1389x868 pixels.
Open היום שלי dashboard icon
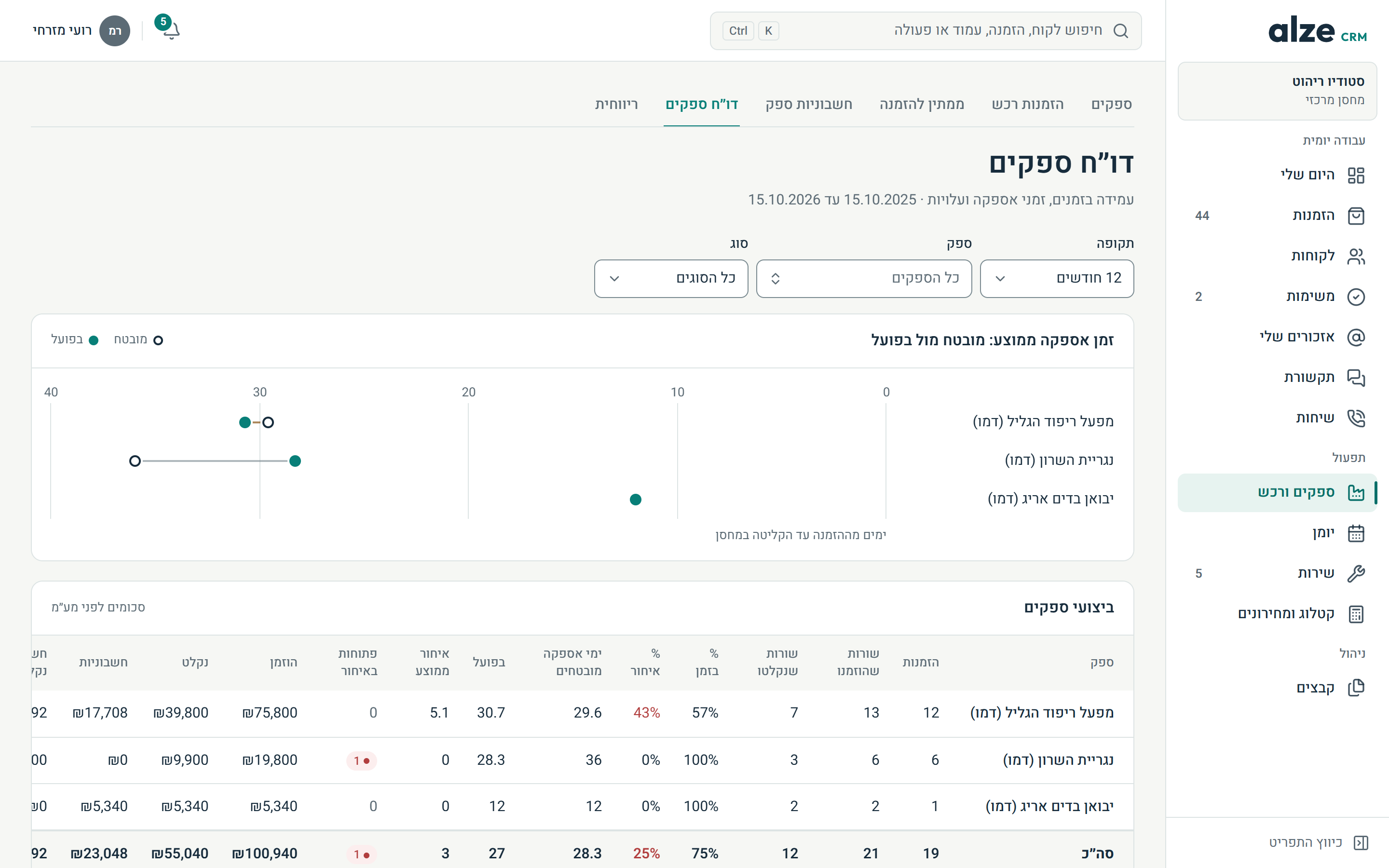click(x=1356, y=175)
